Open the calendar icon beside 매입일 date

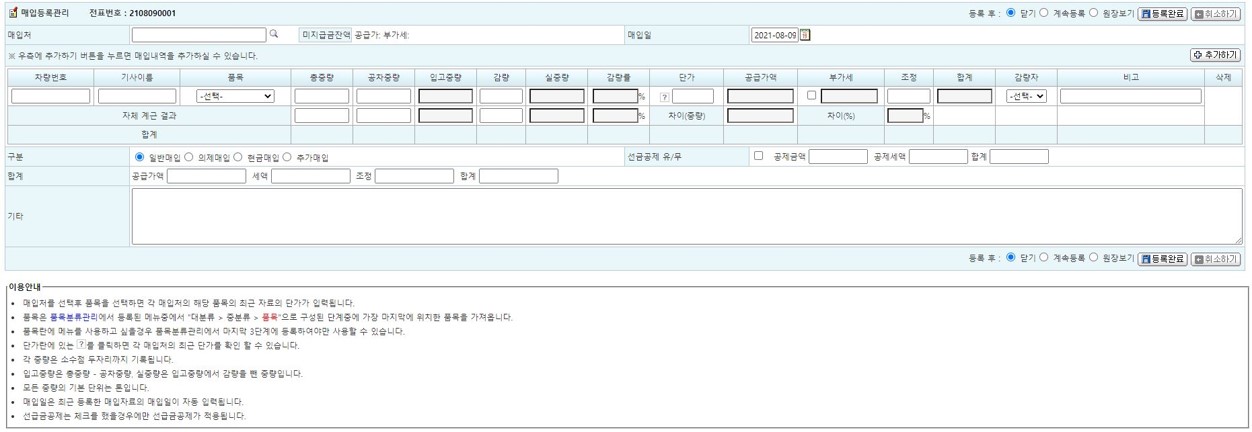click(x=806, y=35)
